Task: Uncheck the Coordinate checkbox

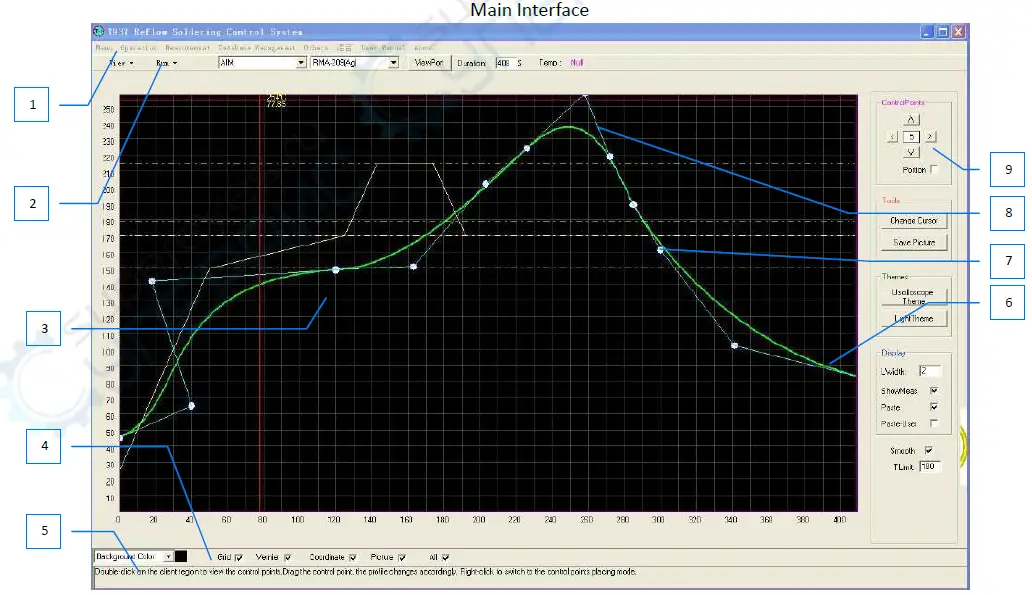Action: (352, 557)
